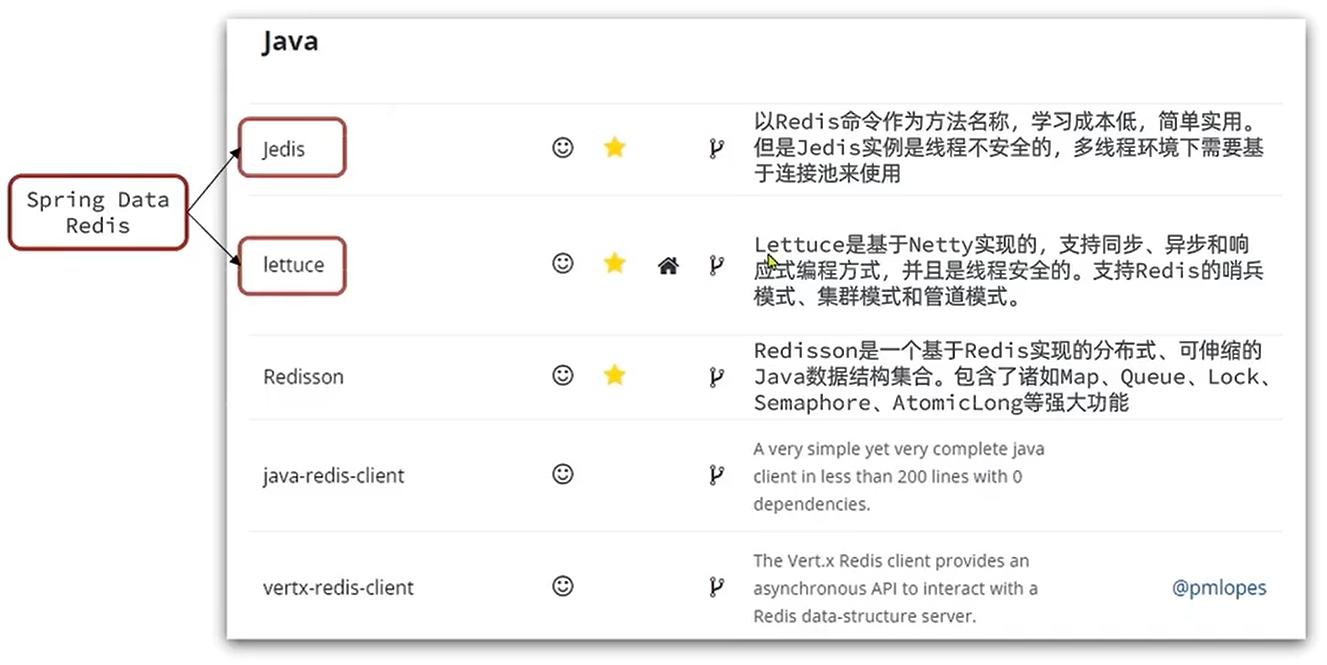Click the star icon next to Redisson
Viewport: 1327px width, 665px height.
(614, 375)
